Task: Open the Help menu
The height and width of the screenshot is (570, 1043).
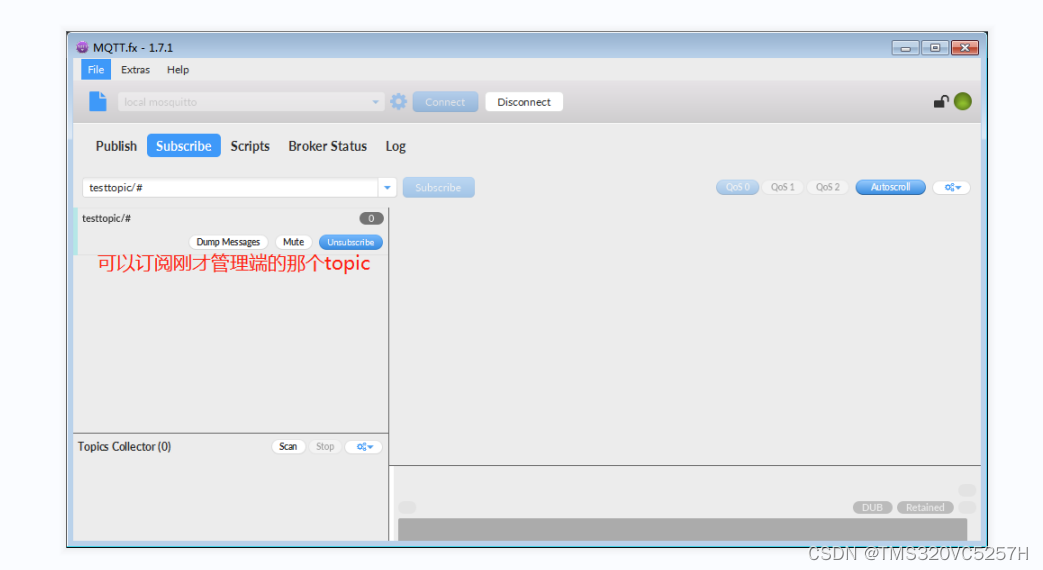Action: pos(178,69)
